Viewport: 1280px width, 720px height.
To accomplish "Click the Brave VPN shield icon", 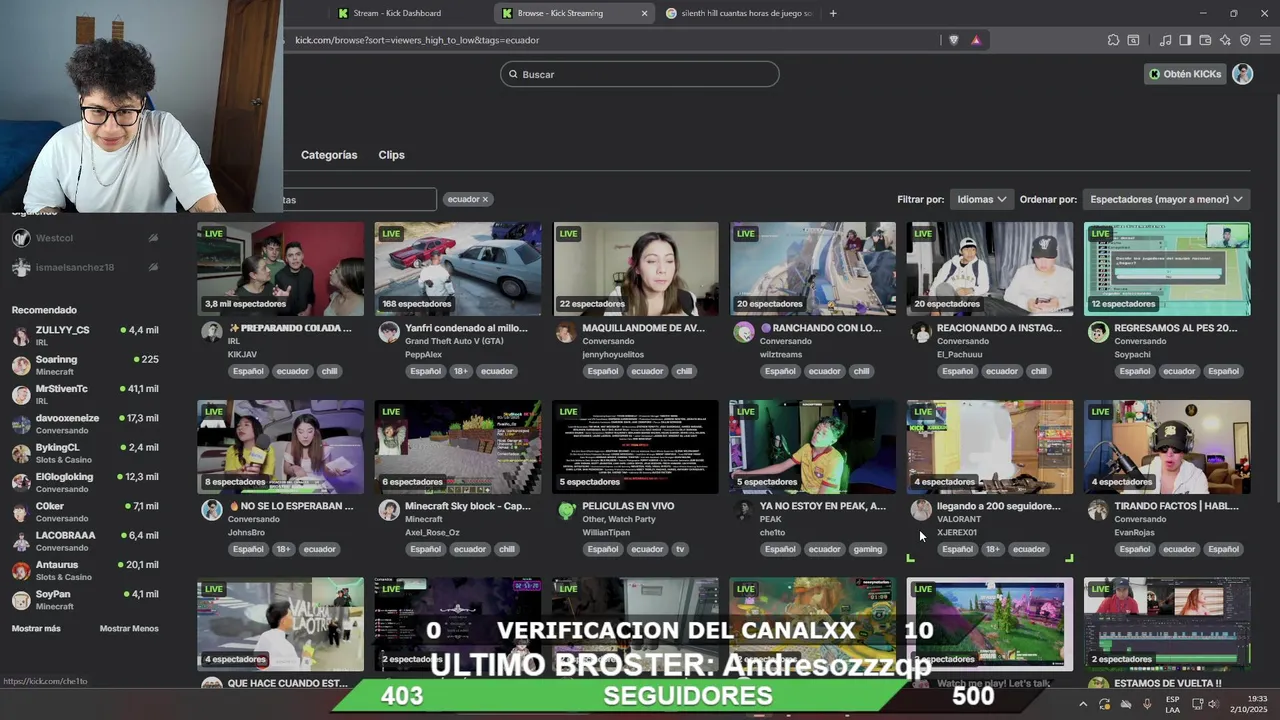I will 1245,40.
